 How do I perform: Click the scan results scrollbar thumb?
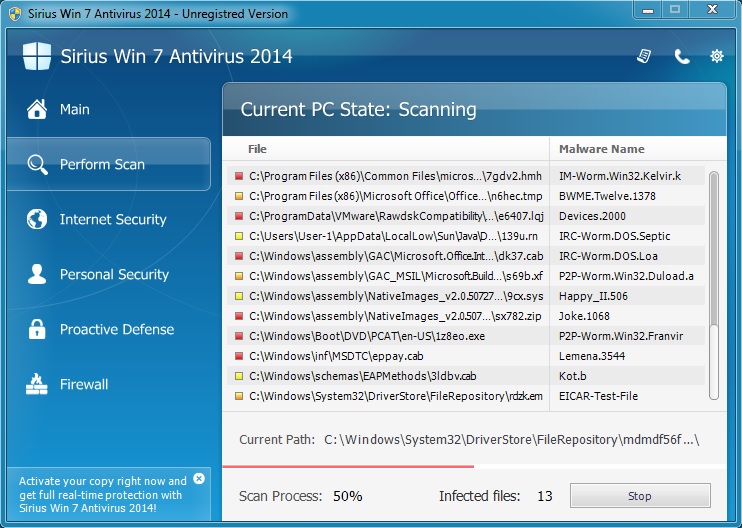pyautogui.click(x=713, y=250)
